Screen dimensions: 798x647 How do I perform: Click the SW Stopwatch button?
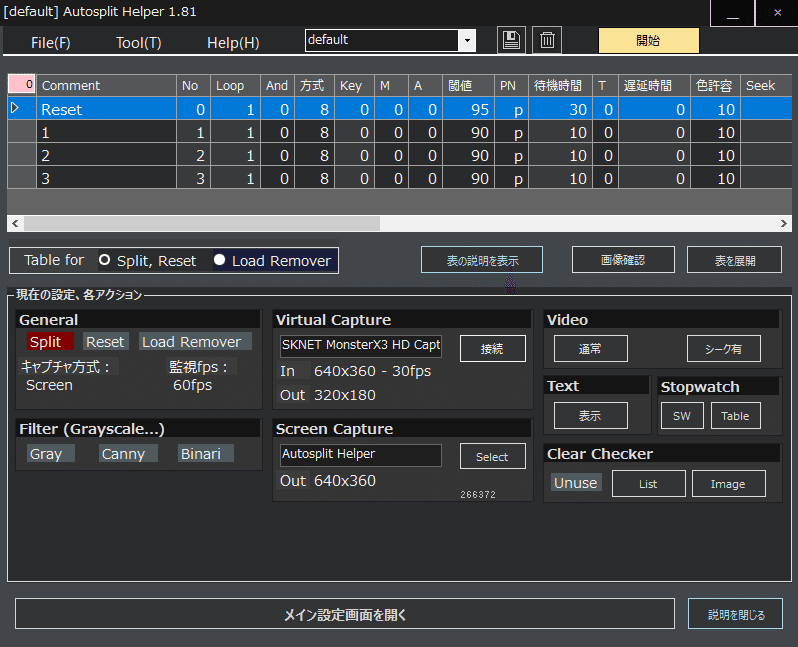click(x=682, y=416)
